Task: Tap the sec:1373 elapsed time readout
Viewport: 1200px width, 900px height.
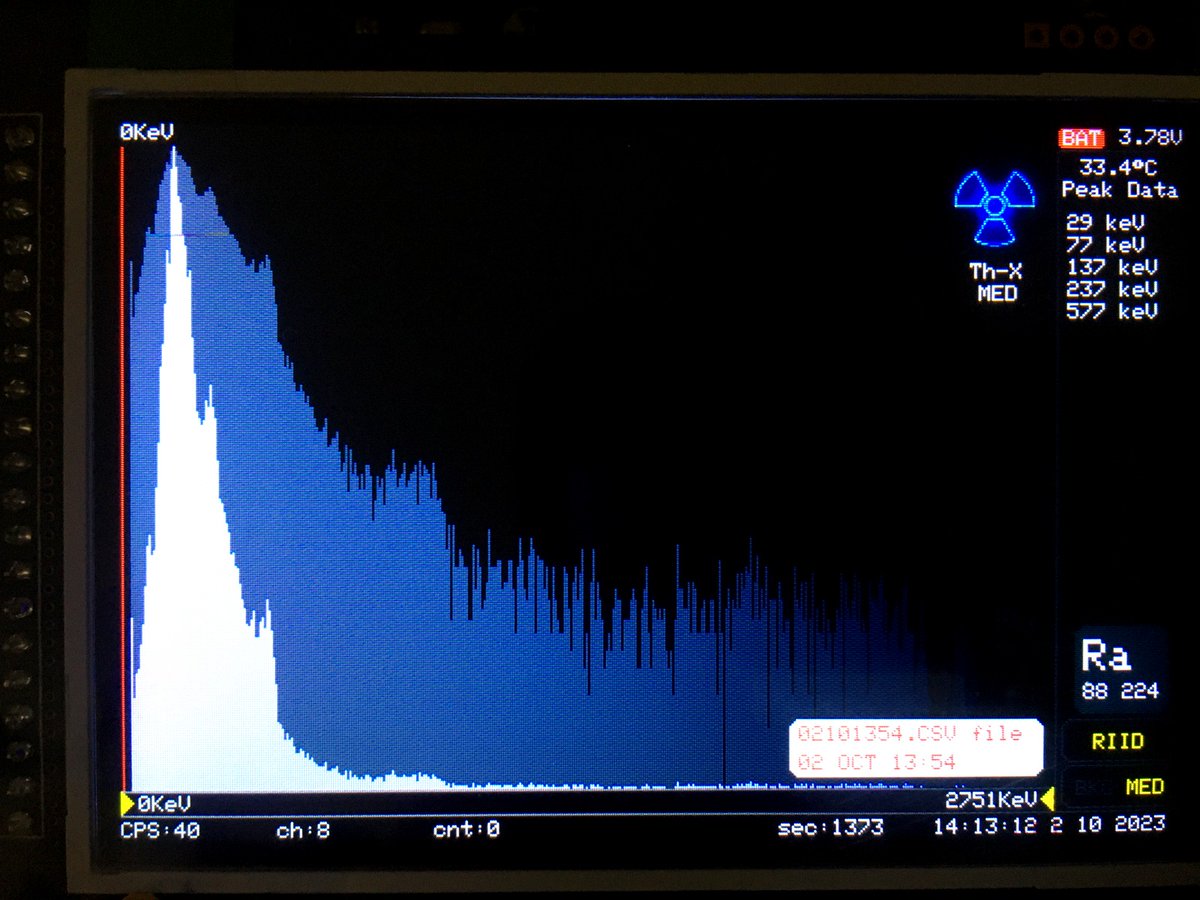Action: pyautogui.click(x=830, y=828)
